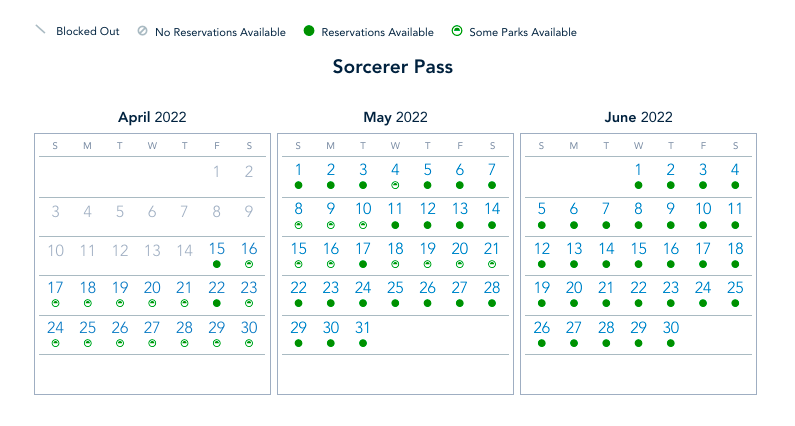The image size is (795, 426).
Task: Click the June 2022 month heading
Action: 638,117
